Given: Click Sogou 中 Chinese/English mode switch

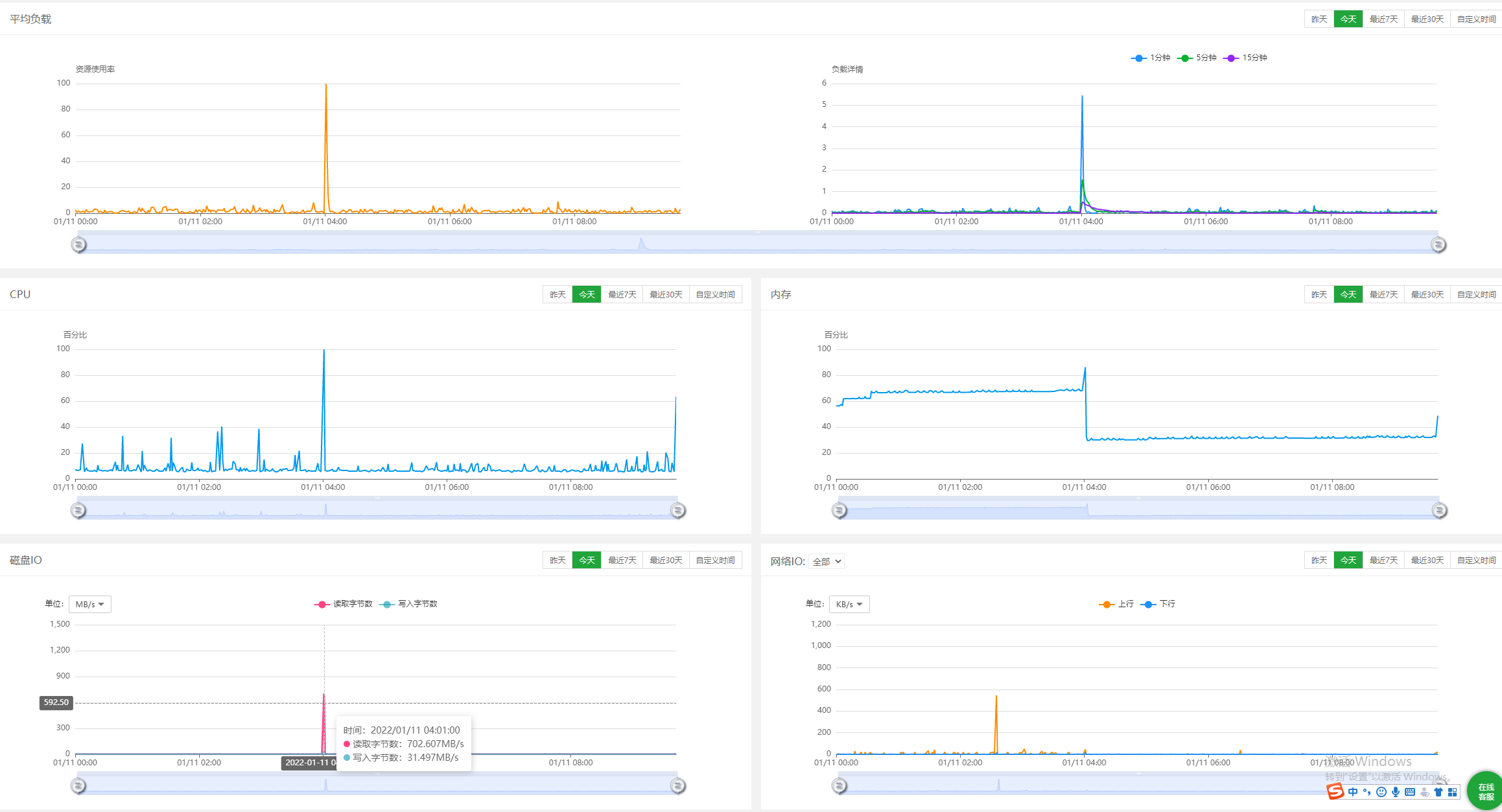Looking at the screenshot, I should [x=1353, y=792].
